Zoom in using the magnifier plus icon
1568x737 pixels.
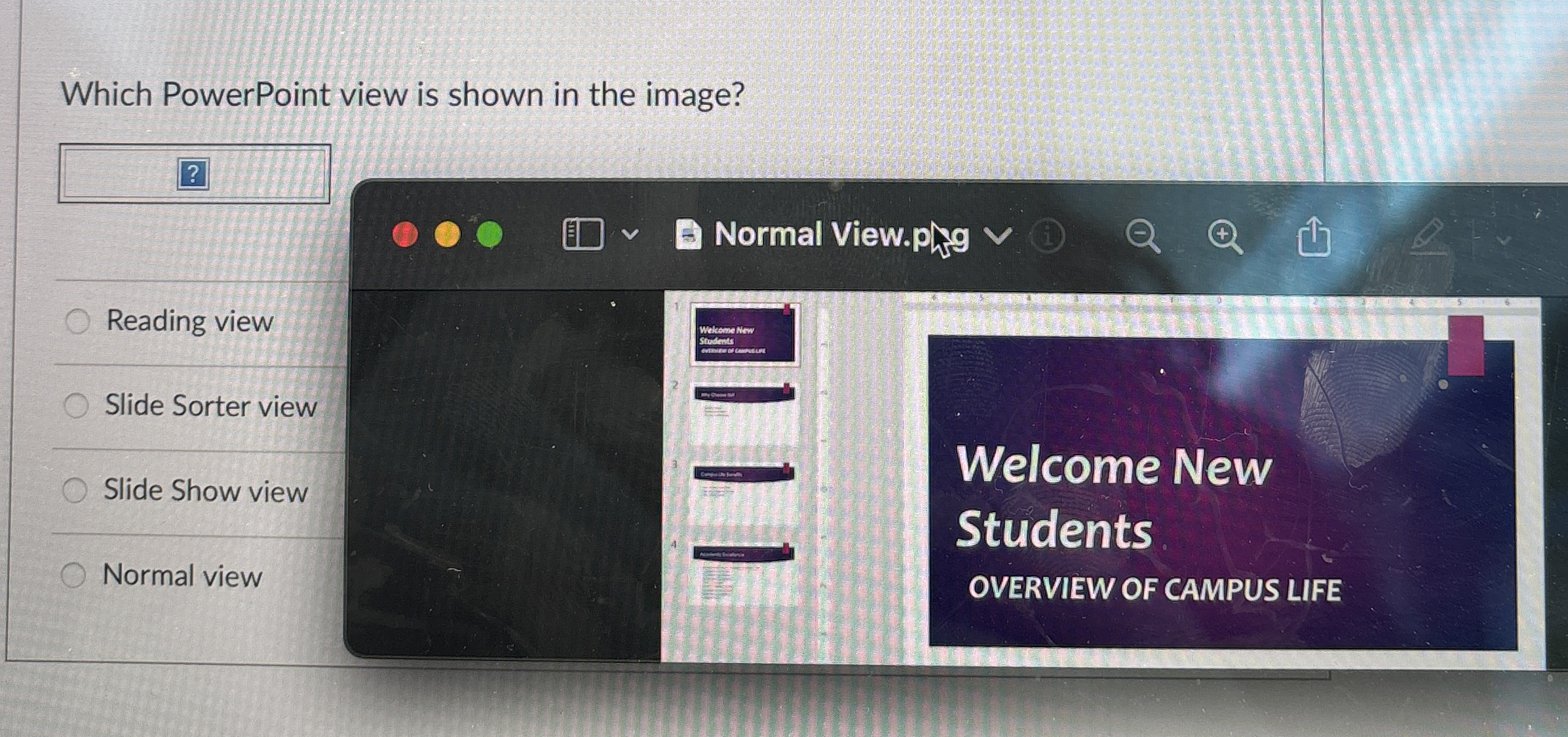point(1224,236)
